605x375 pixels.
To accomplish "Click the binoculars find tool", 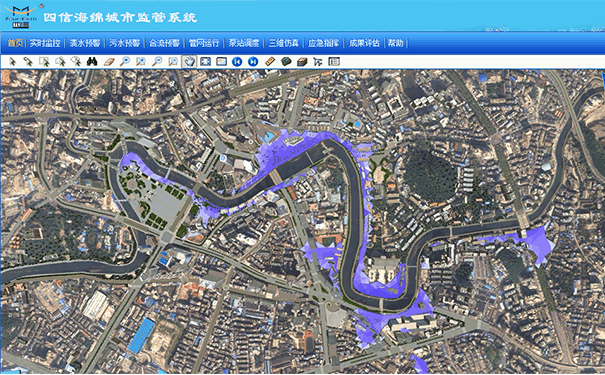I will (x=92, y=61).
